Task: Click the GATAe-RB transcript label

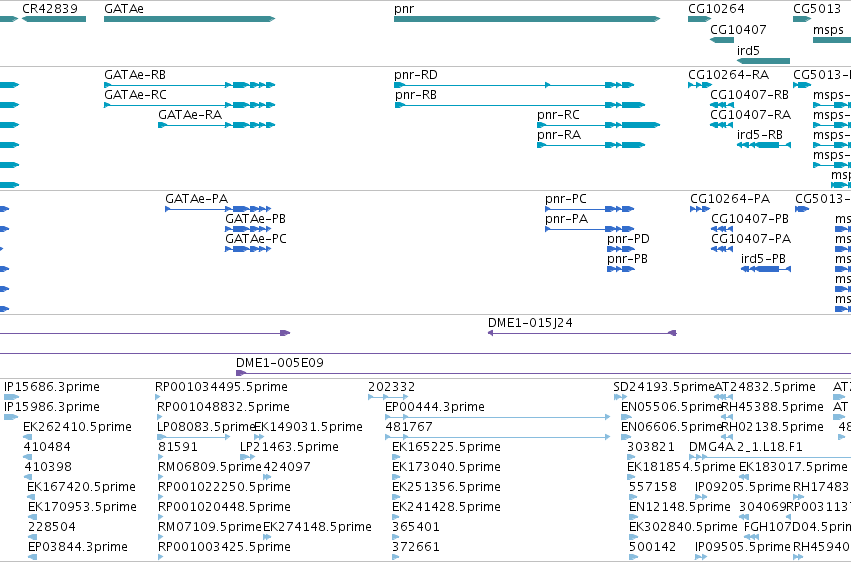Action: (x=135, y=75)
